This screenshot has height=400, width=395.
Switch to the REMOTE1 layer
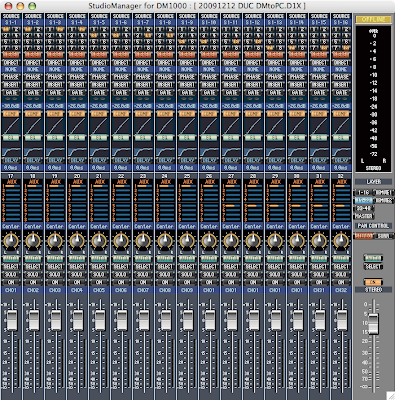[x=383, y=193]
